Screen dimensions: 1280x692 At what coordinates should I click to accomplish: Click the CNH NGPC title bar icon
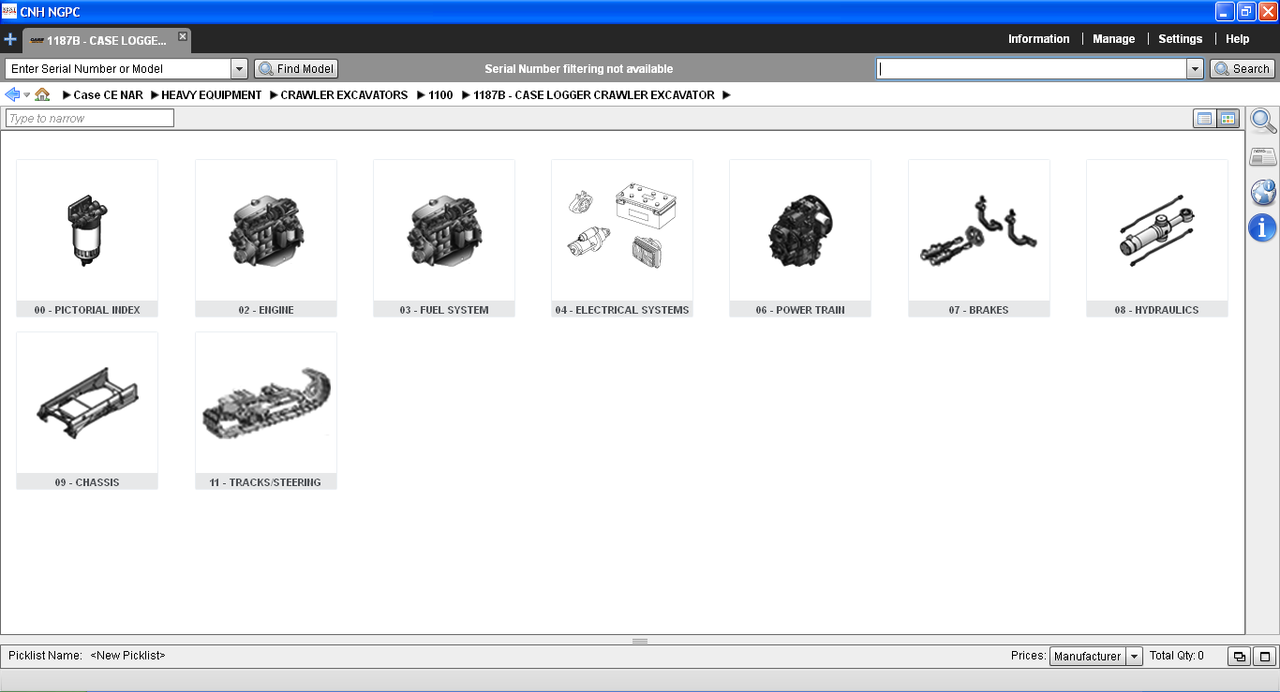pyautogui.click(x=9, y=11)
